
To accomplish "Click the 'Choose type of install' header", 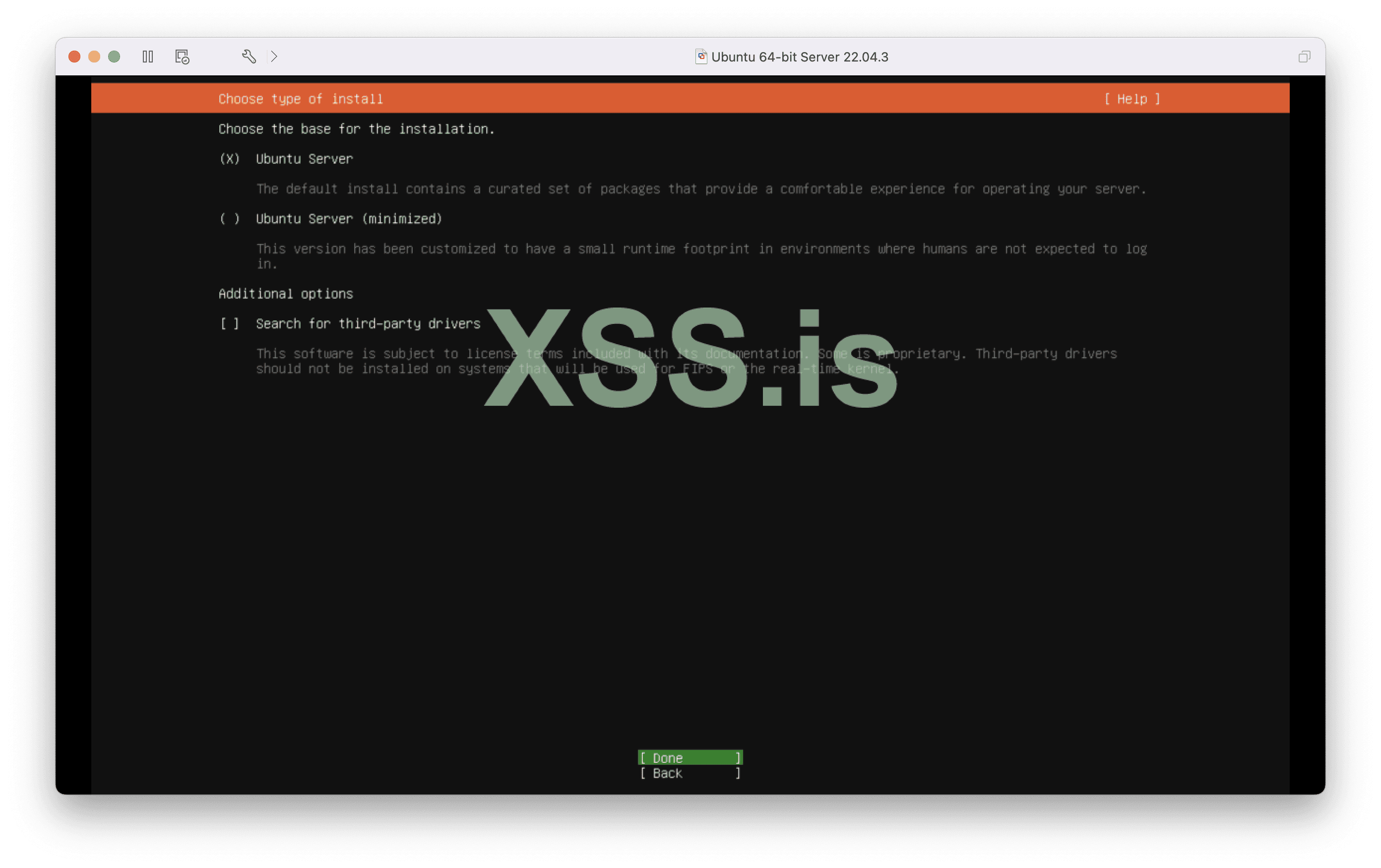I will 301,99.
